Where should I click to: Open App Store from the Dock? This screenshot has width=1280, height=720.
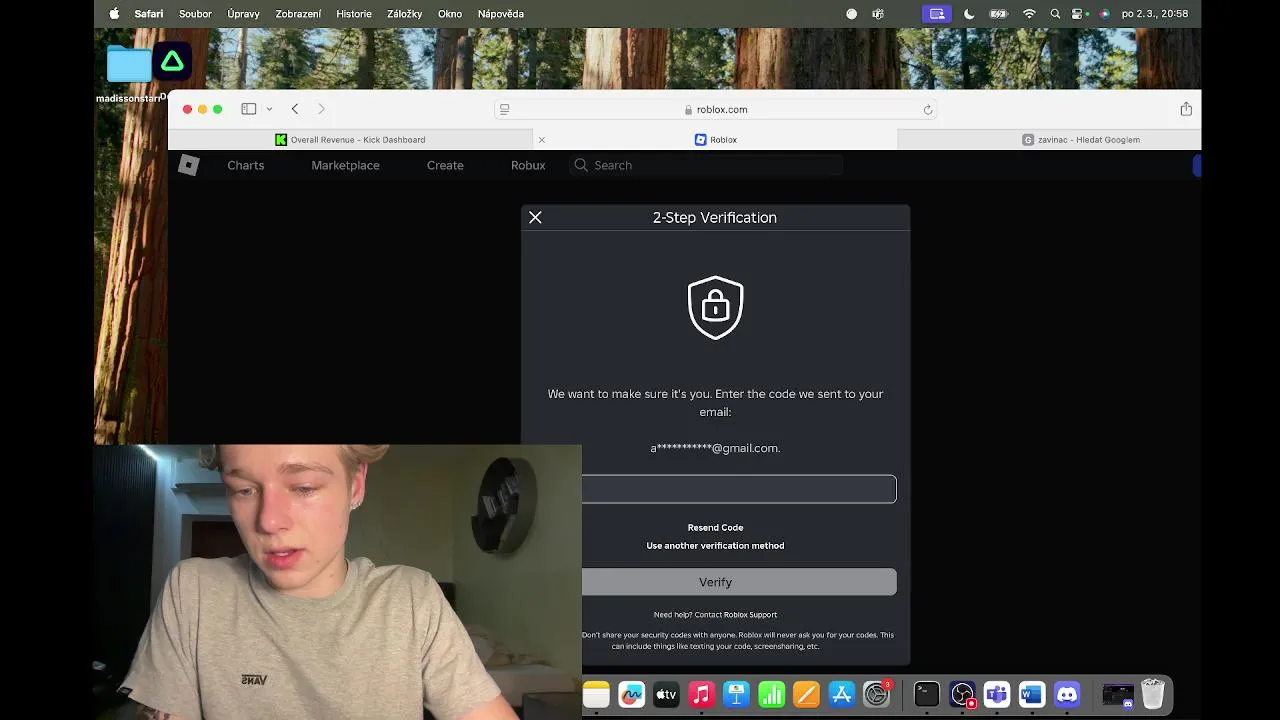pos(841,694)
